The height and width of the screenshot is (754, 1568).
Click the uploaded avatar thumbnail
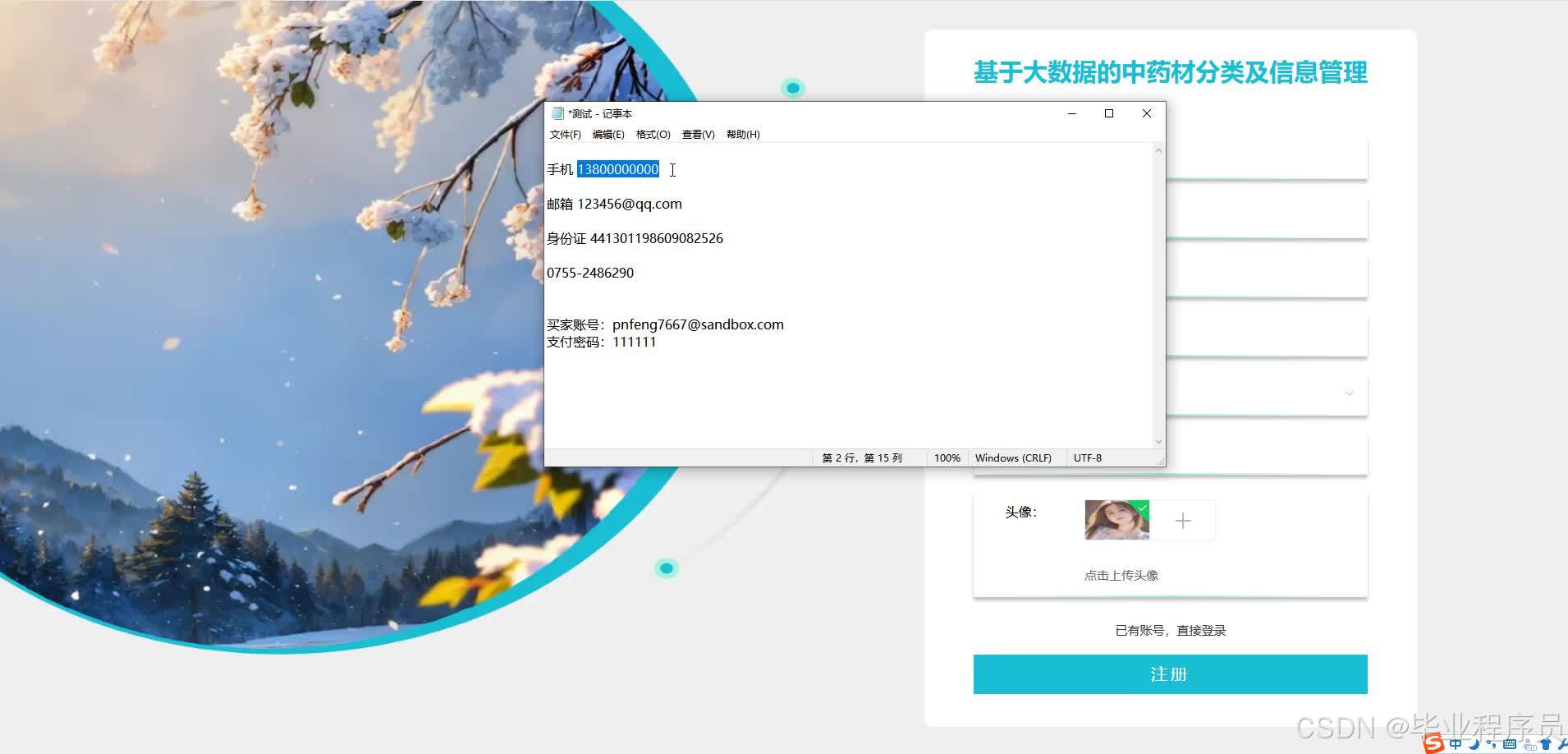1117,520
